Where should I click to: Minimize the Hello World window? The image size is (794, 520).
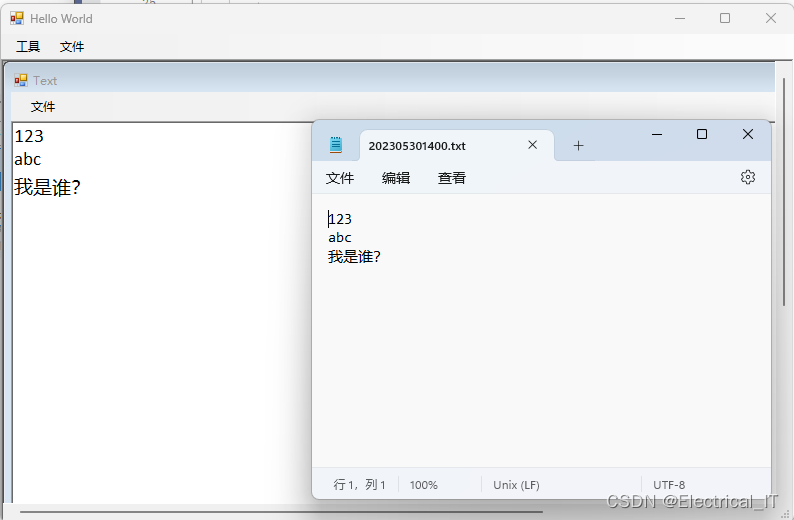(680, 18)
